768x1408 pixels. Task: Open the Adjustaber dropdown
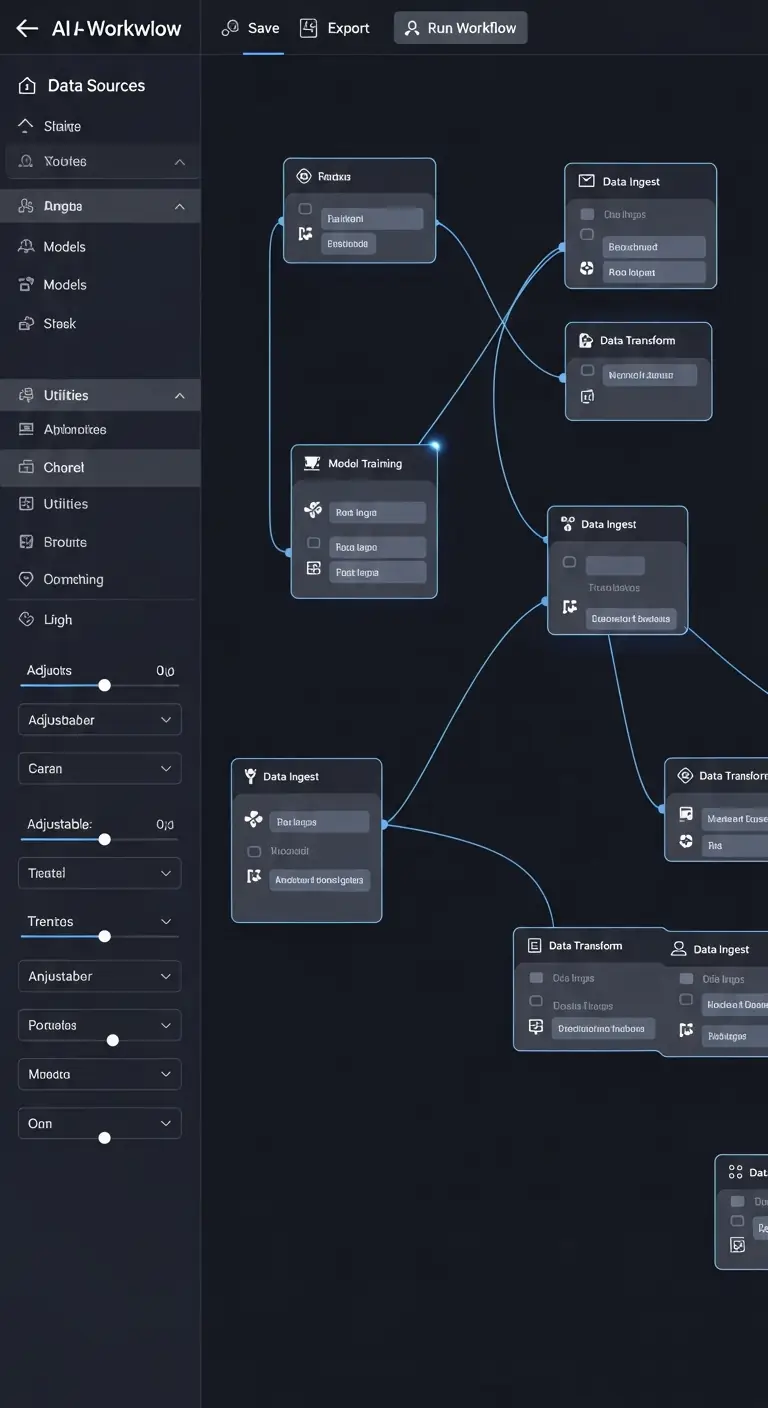(x=99, y=720)
